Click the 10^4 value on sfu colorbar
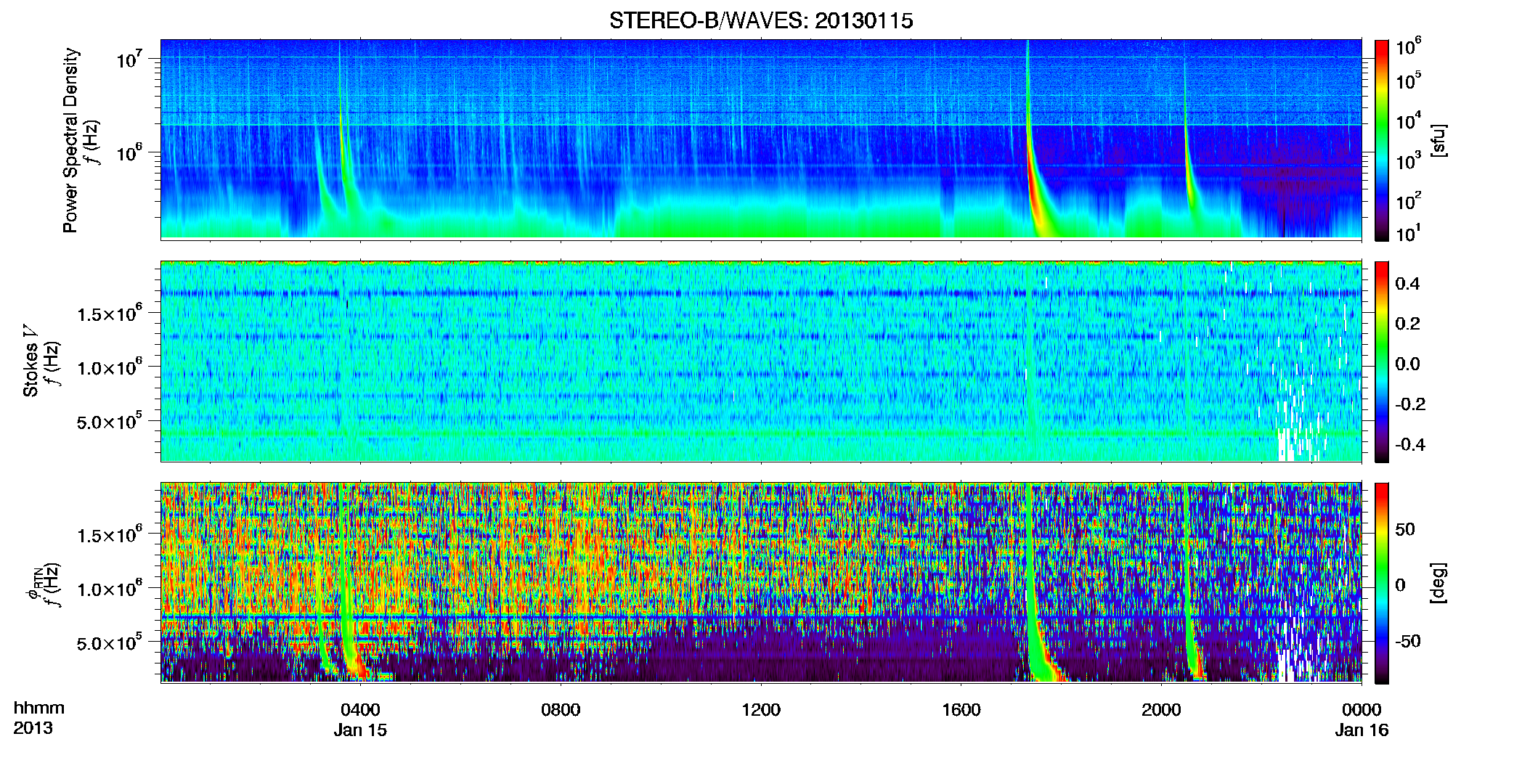 [1409, 121]
